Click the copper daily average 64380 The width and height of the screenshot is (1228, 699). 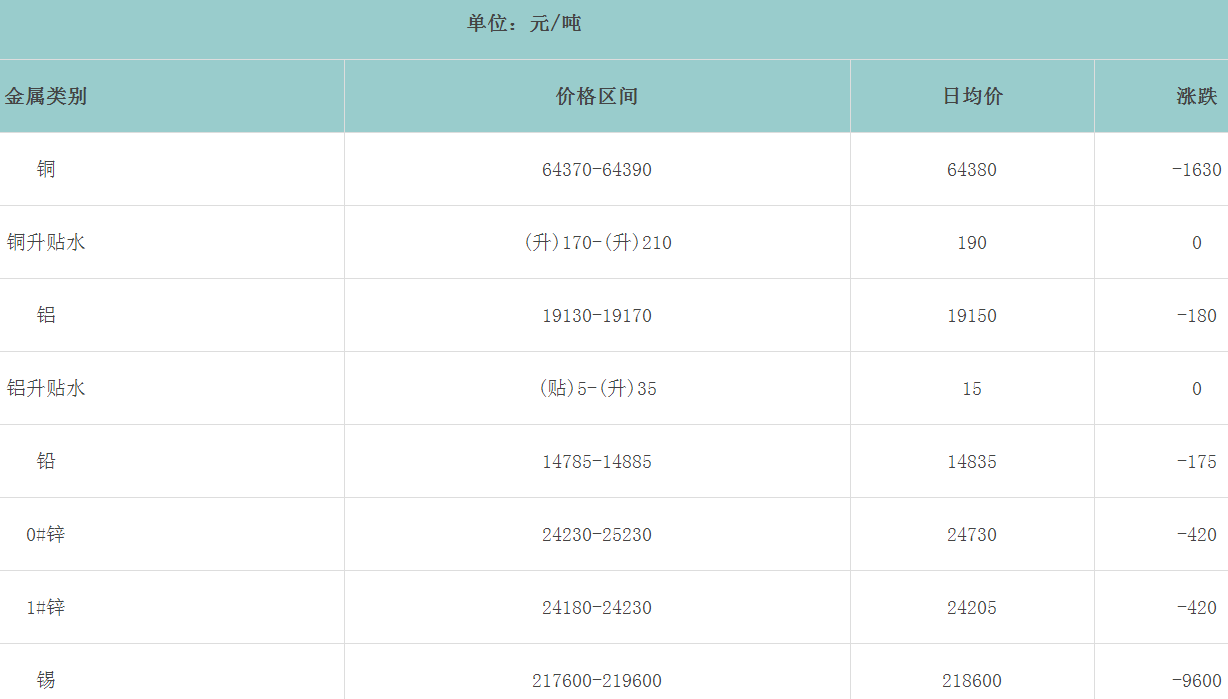(x=972, y=170)
